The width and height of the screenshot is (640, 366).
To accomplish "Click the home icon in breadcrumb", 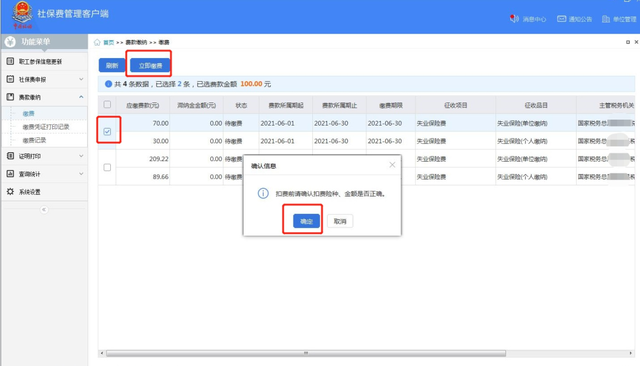I will pos(97,42).
